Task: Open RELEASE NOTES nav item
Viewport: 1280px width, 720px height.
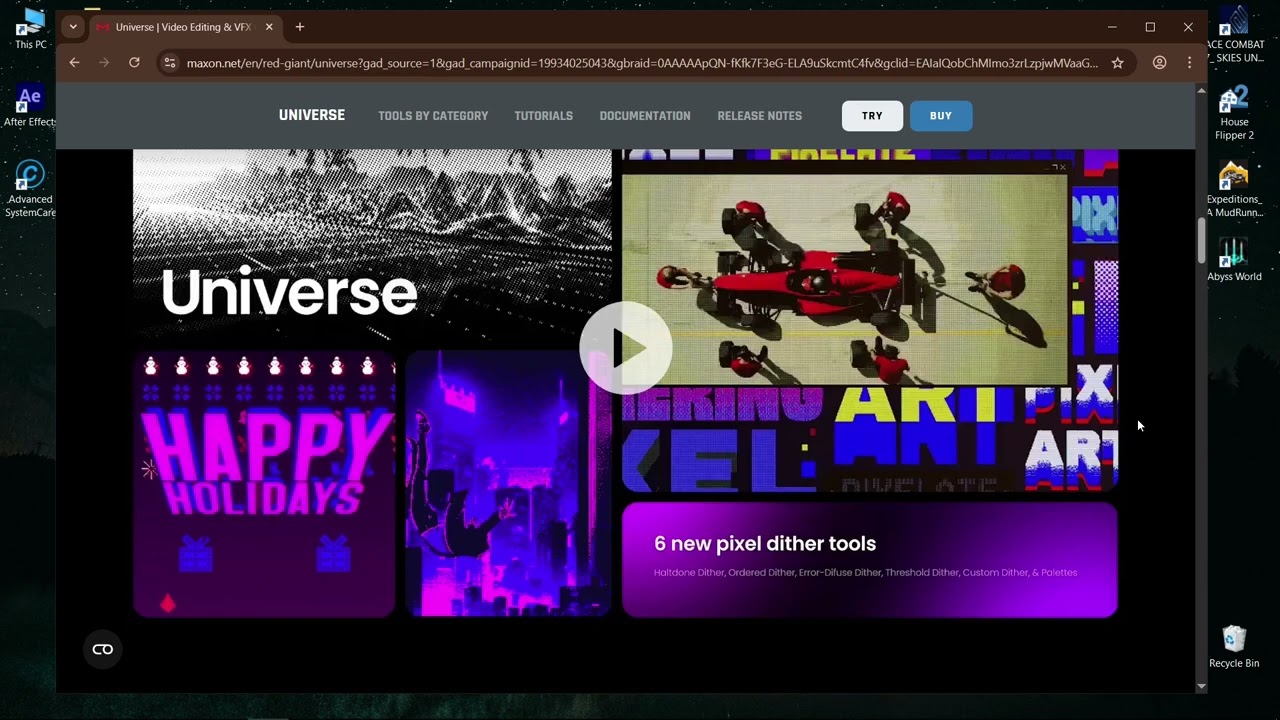Action: [759, 116]
